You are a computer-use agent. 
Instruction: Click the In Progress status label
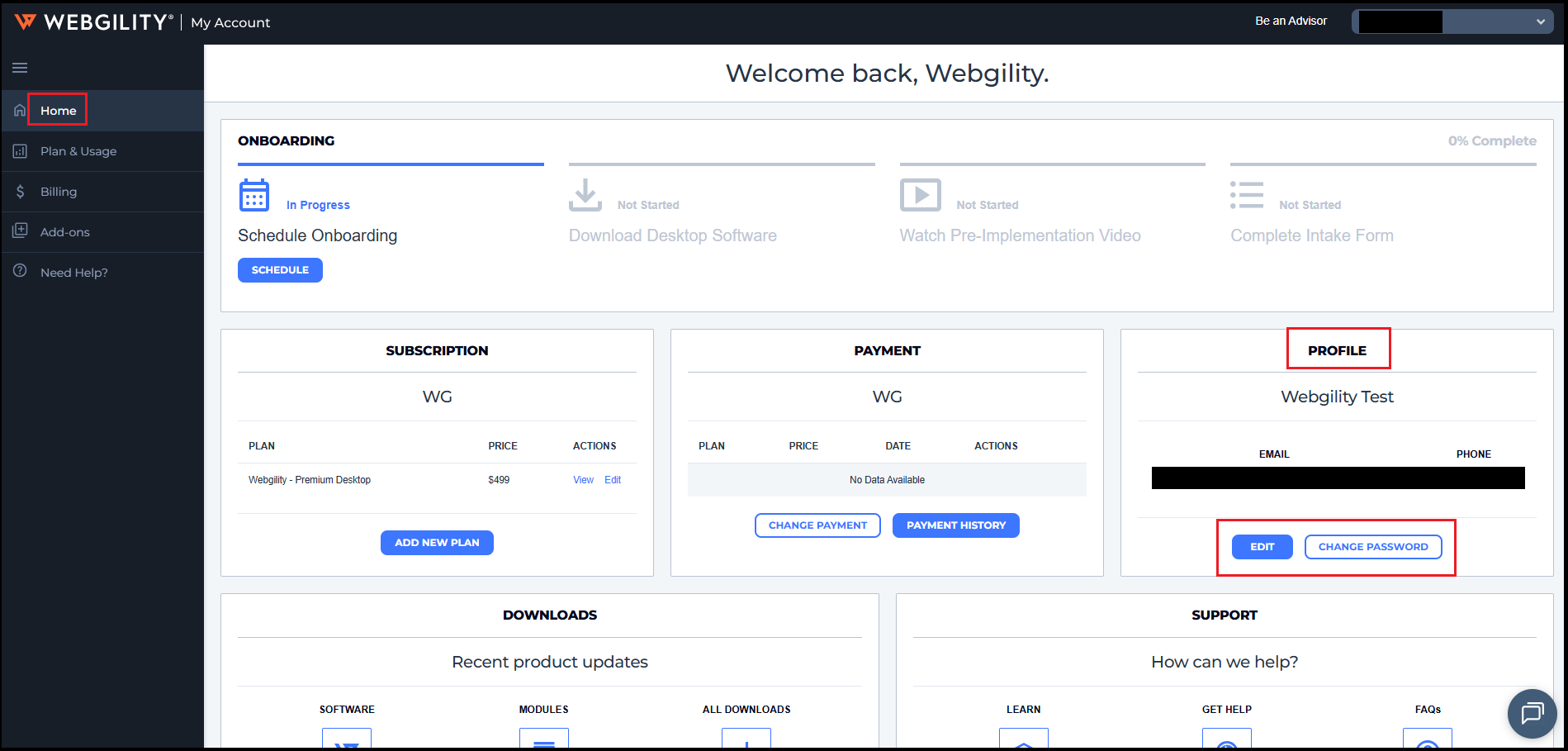tap(318, 205)
